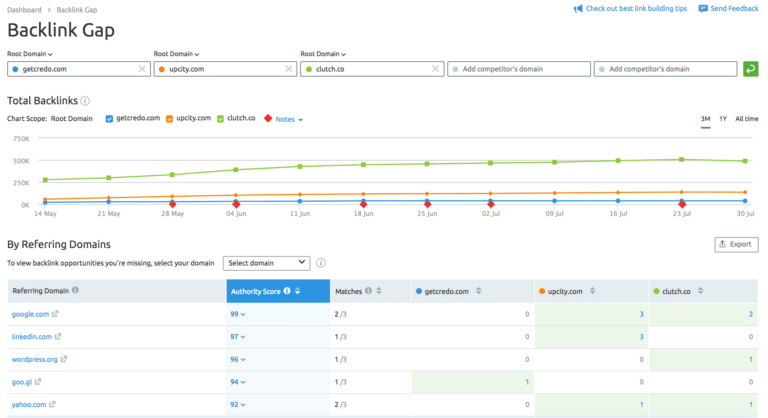The width and height of the screenshot is (768, 418).
Task: Open the Select domain dropdown
Action: (x=266, y=263)
